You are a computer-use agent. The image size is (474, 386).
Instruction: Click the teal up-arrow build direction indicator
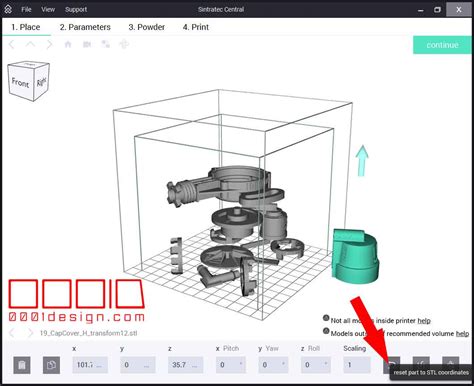(x=362, y=160)
